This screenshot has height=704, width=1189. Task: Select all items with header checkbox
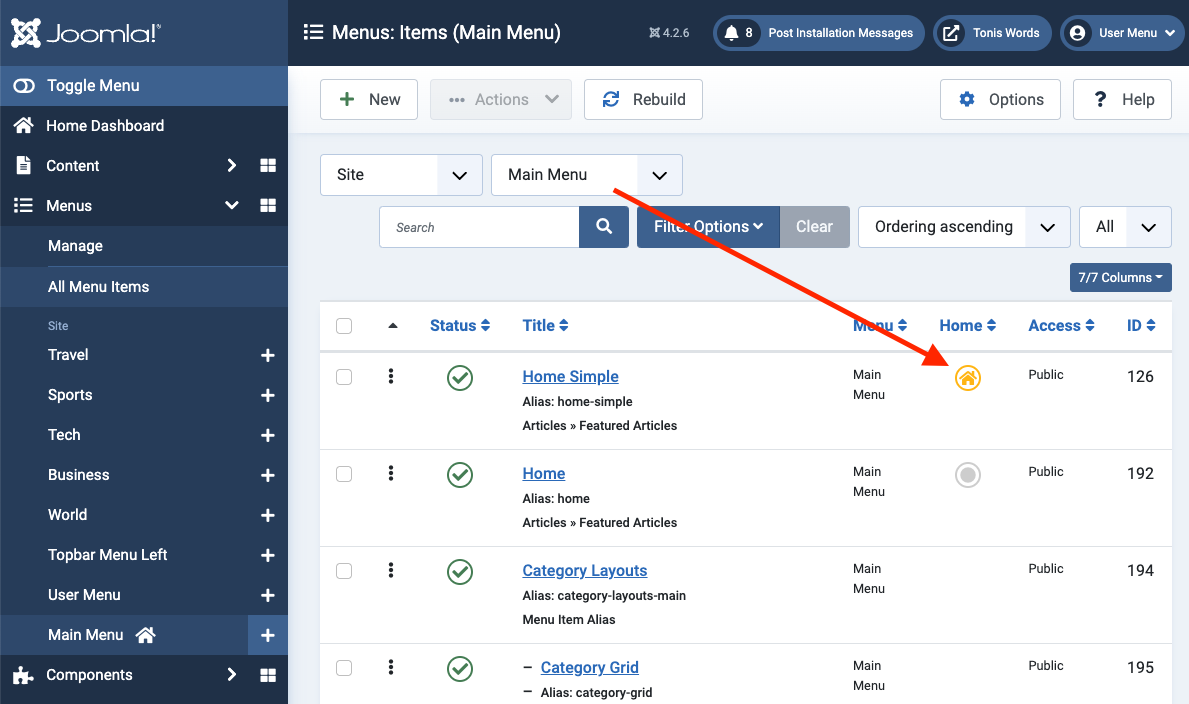click(x=344, y=326)
